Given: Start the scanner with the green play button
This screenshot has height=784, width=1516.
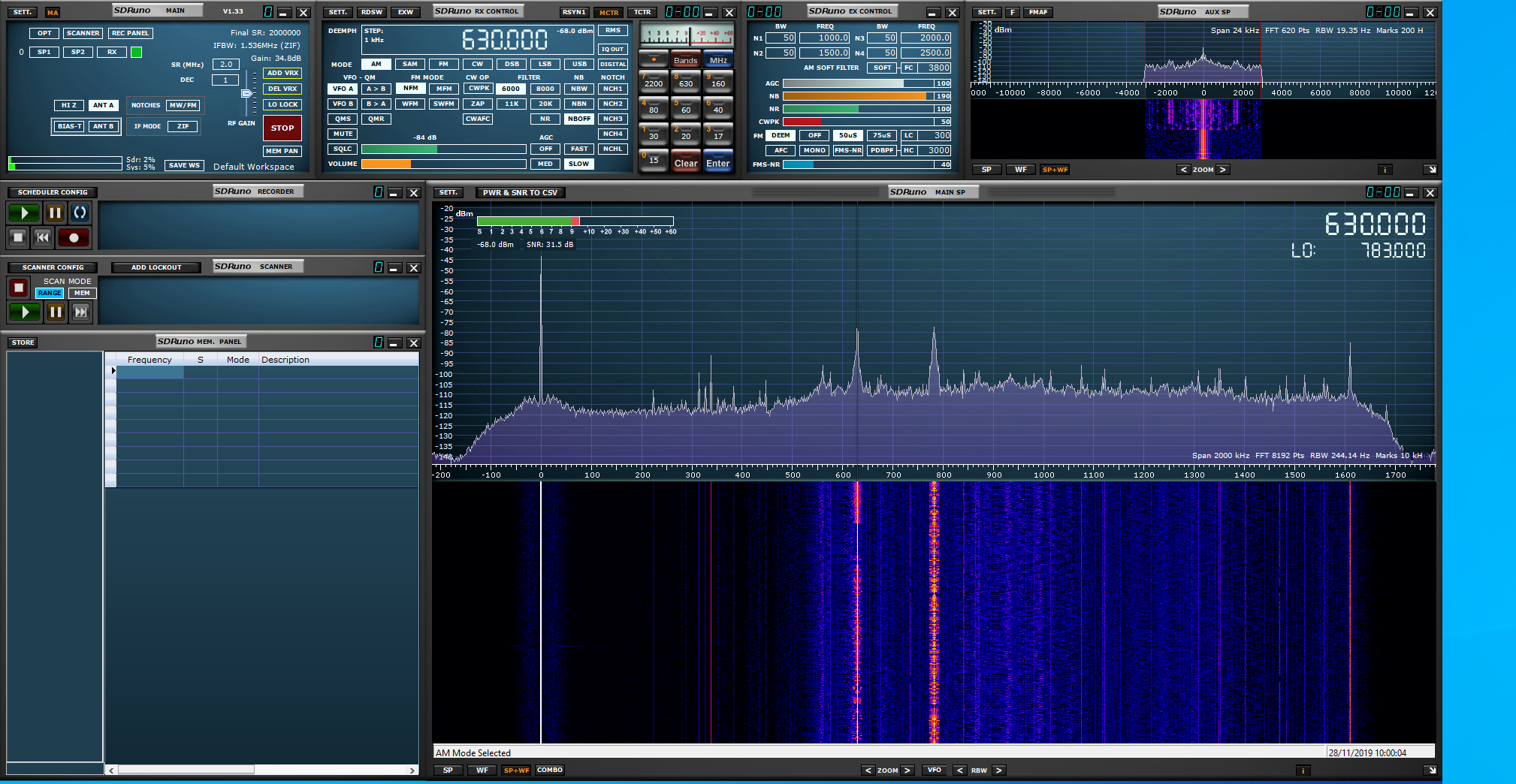Looking at the screenshot, I should click(x=24, y=312).
